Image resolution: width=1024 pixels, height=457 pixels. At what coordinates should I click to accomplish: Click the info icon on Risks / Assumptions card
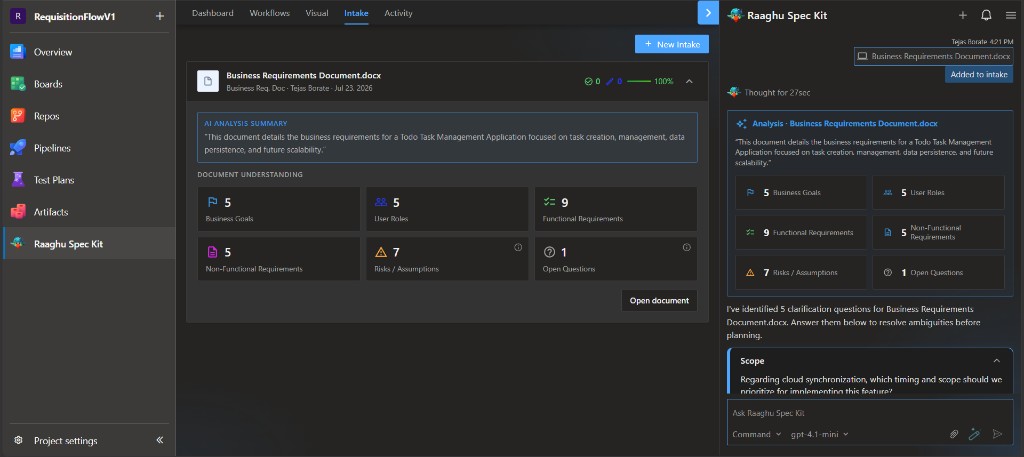518,247
